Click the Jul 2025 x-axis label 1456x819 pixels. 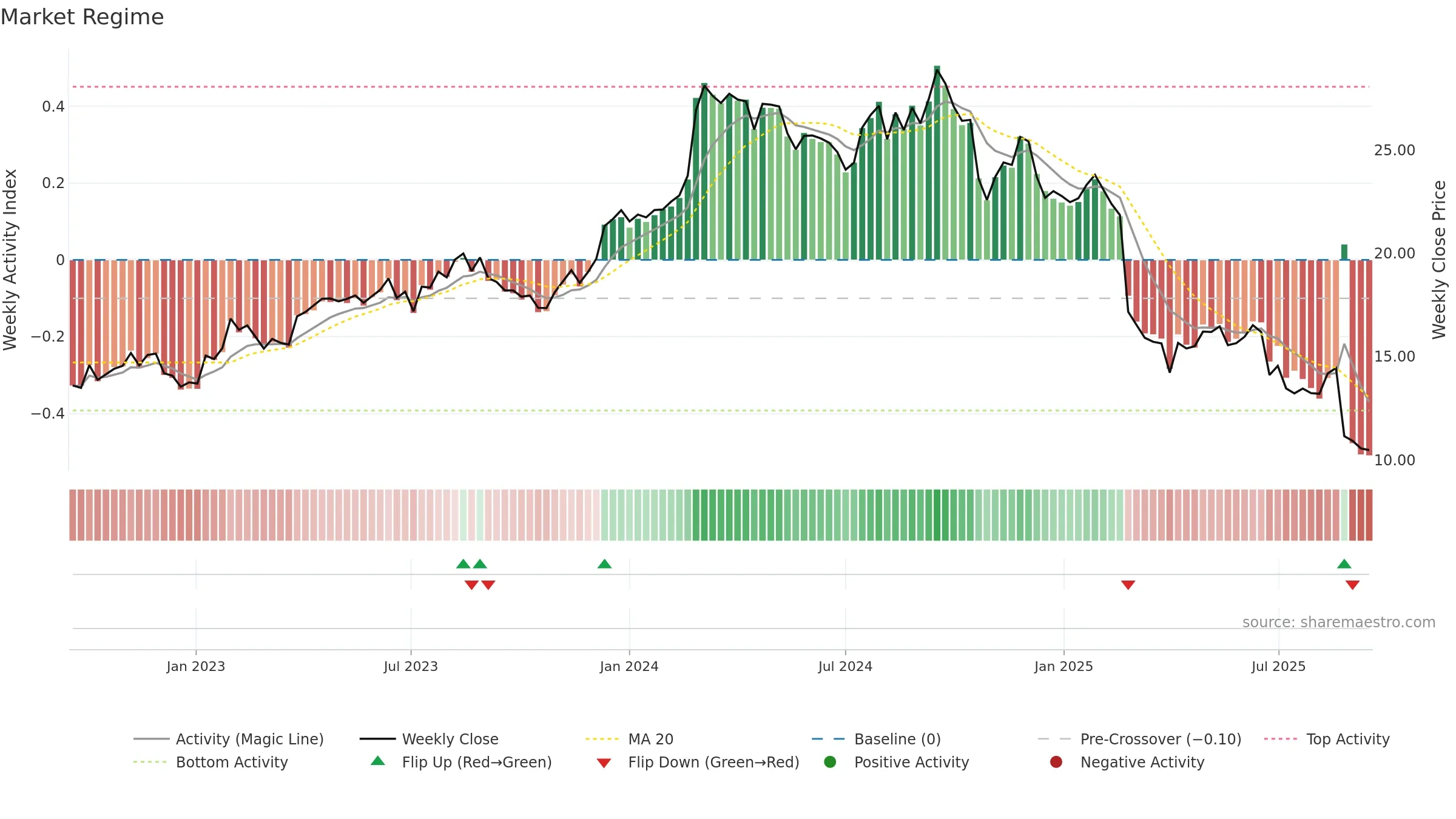(1278, 666)
